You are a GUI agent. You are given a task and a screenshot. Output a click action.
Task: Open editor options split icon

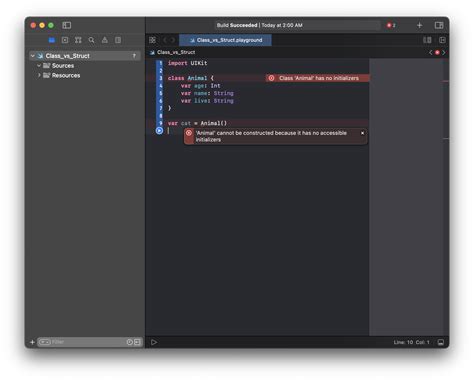[x=427, y=40]
